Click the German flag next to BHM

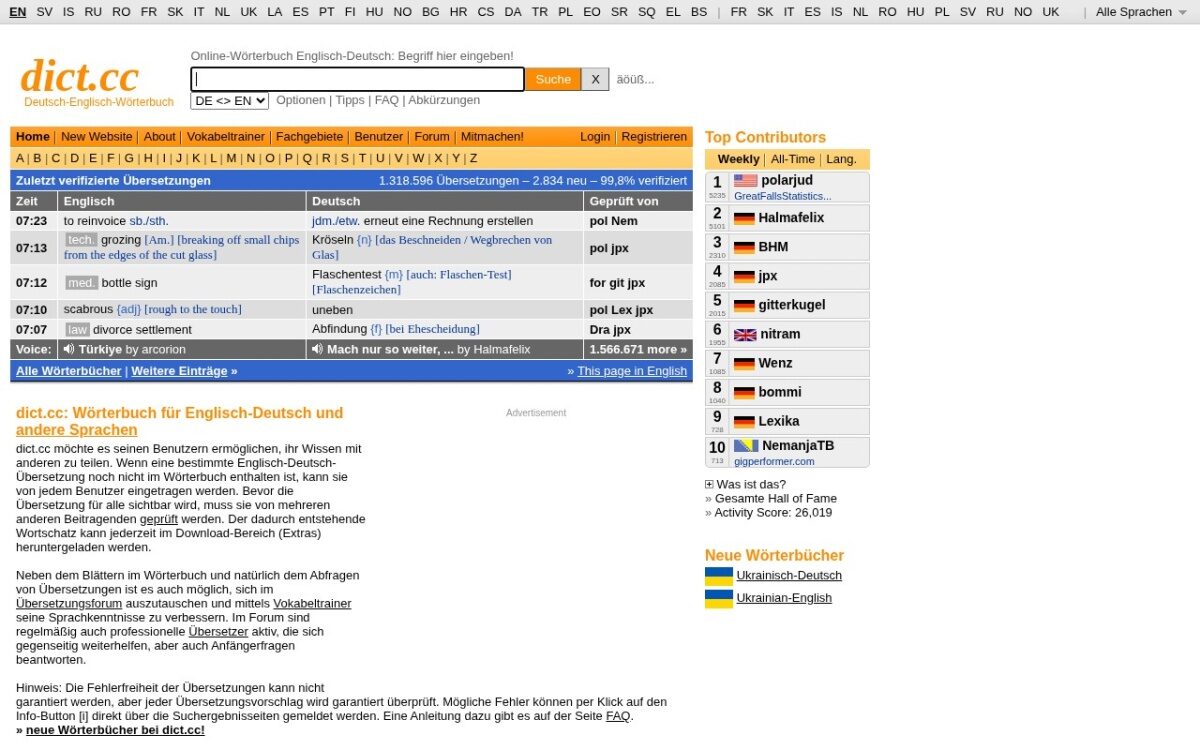click(x=744, y=247)
